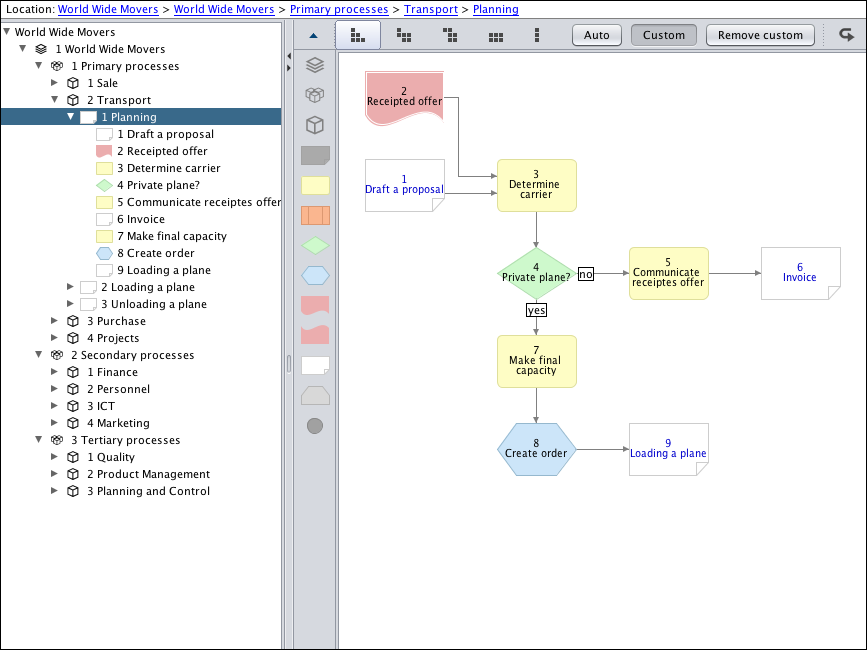Click the Auto layout button

[597, 35]
